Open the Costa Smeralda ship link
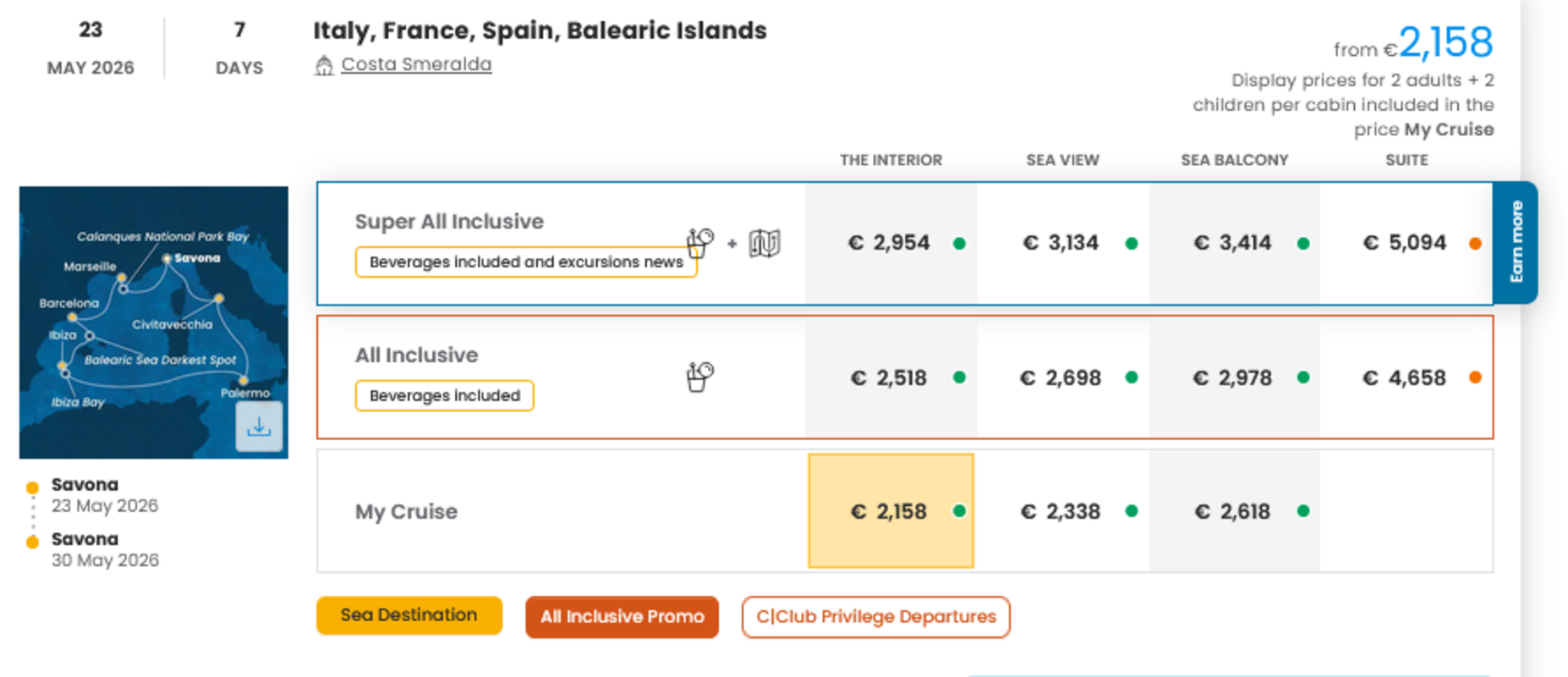Screen dimensions: 1568x677 pyautogui.click(x=416, y=64)
